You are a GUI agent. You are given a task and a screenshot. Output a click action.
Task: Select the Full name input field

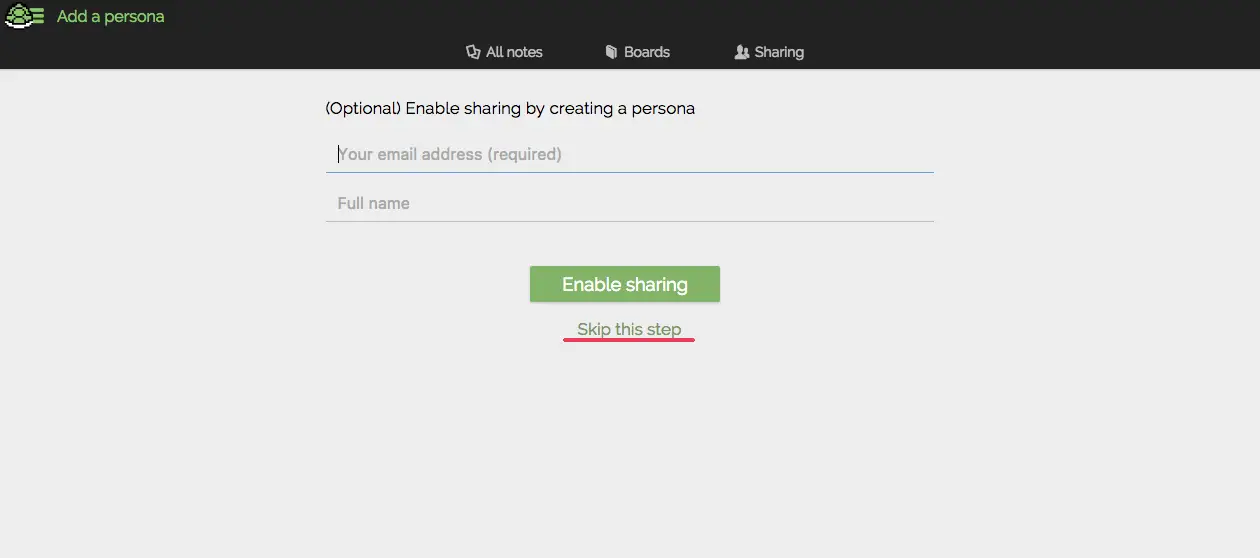pyautogui.click(x=630, y=203)
